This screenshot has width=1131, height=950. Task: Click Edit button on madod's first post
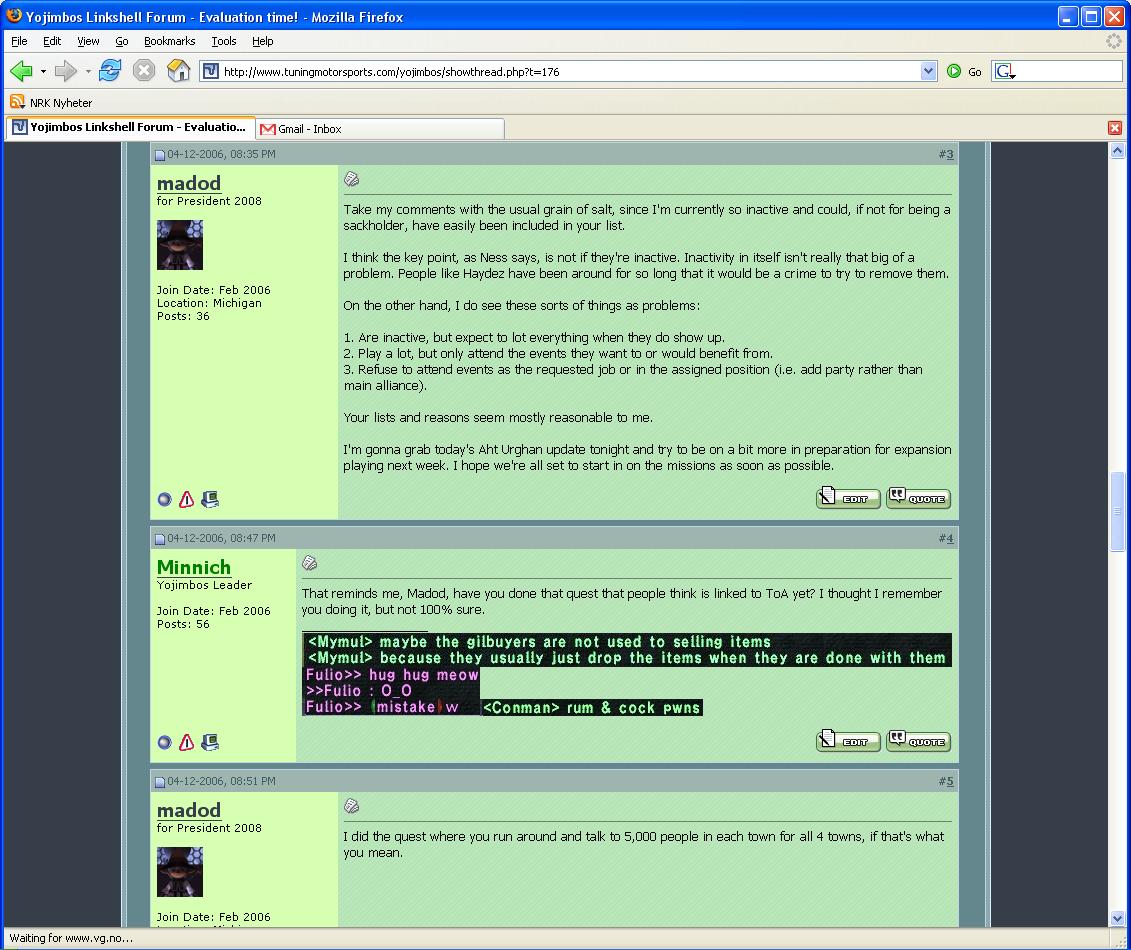[x=848, y=498]
